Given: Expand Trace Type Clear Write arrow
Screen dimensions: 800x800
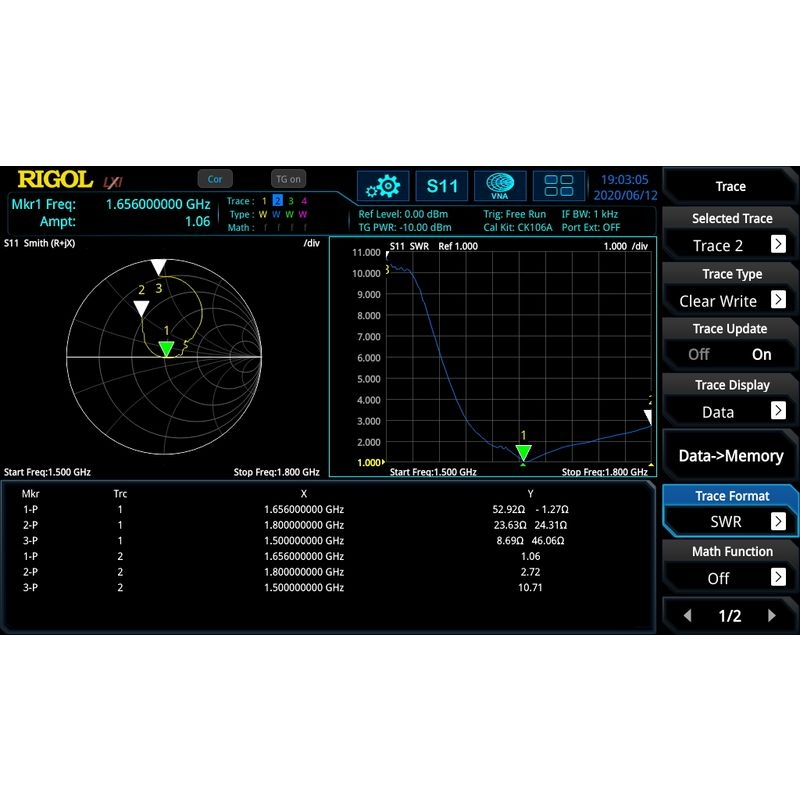Looking at the screenshot, I should 778,299.
